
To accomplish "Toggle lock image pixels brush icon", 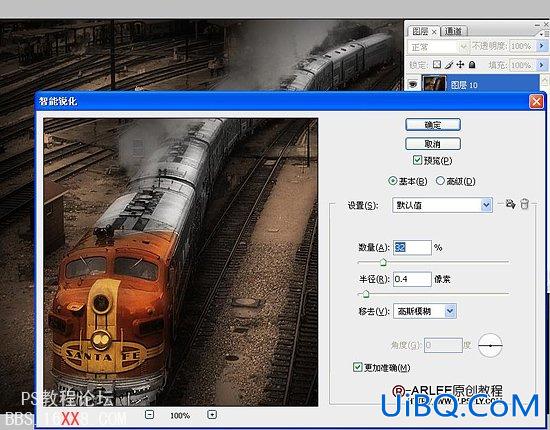I will [449, 65].
